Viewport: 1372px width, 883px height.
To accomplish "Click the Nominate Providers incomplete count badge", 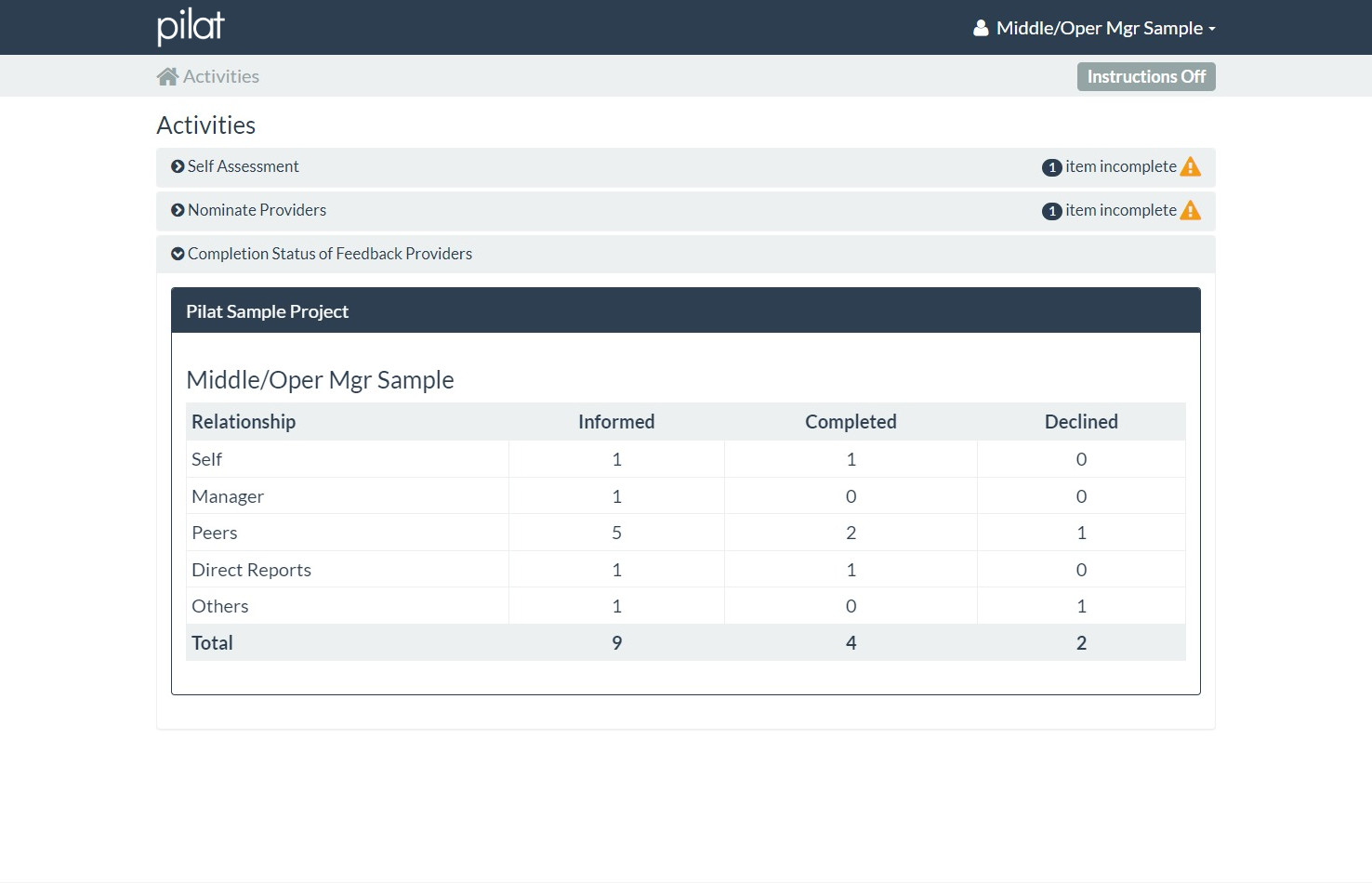I will 1051,211.
